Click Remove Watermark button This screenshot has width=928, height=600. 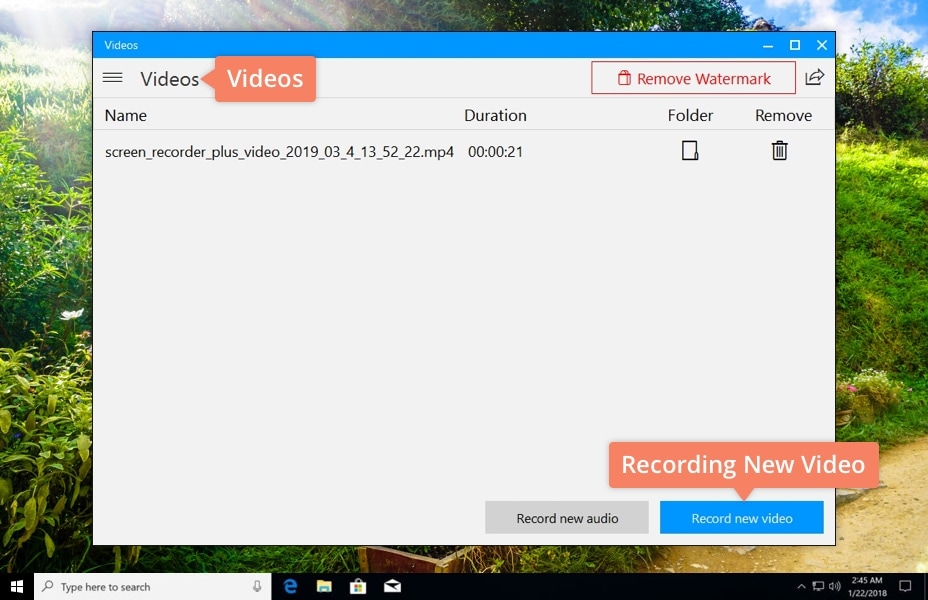pyautogui.click(x=693, y=78)
